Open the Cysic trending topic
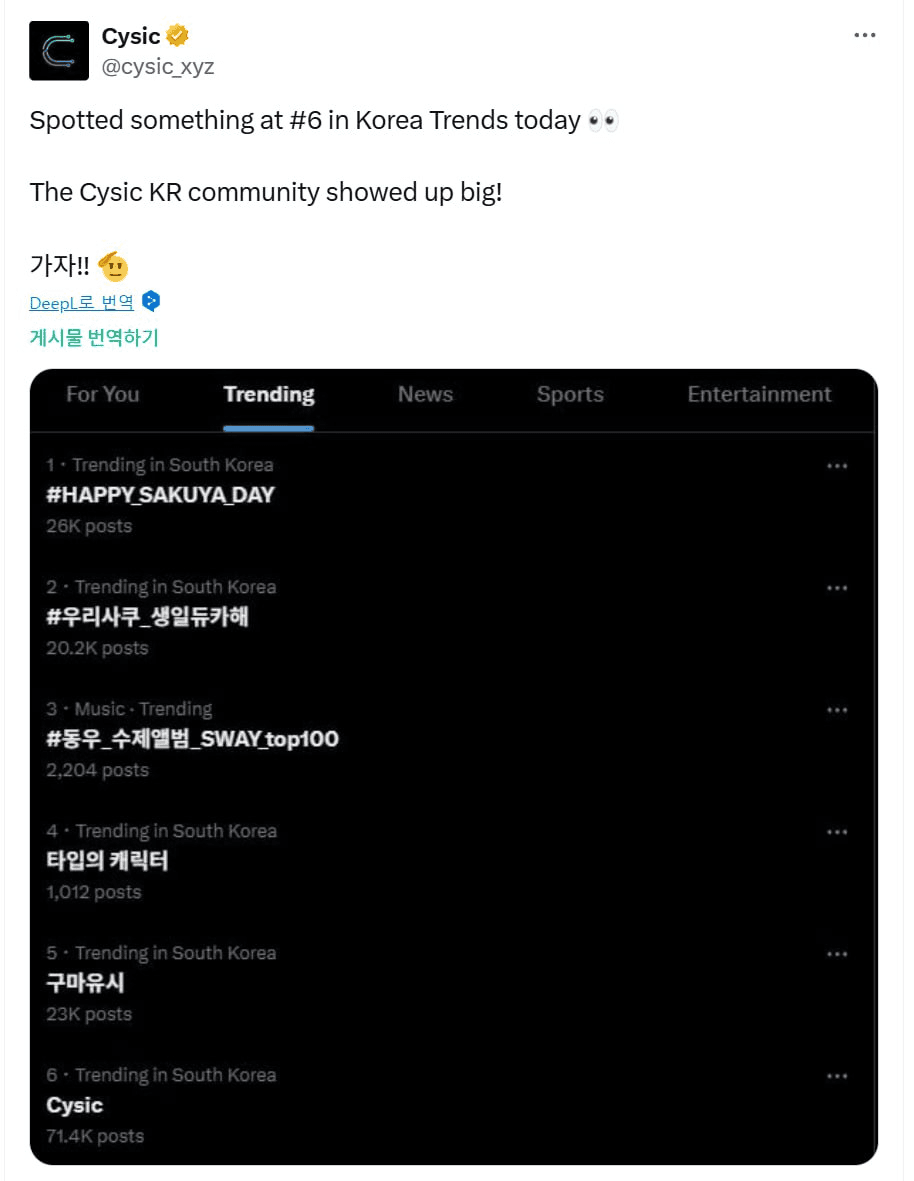This screenshot has width=914, height=1181. pos(75,1105)
